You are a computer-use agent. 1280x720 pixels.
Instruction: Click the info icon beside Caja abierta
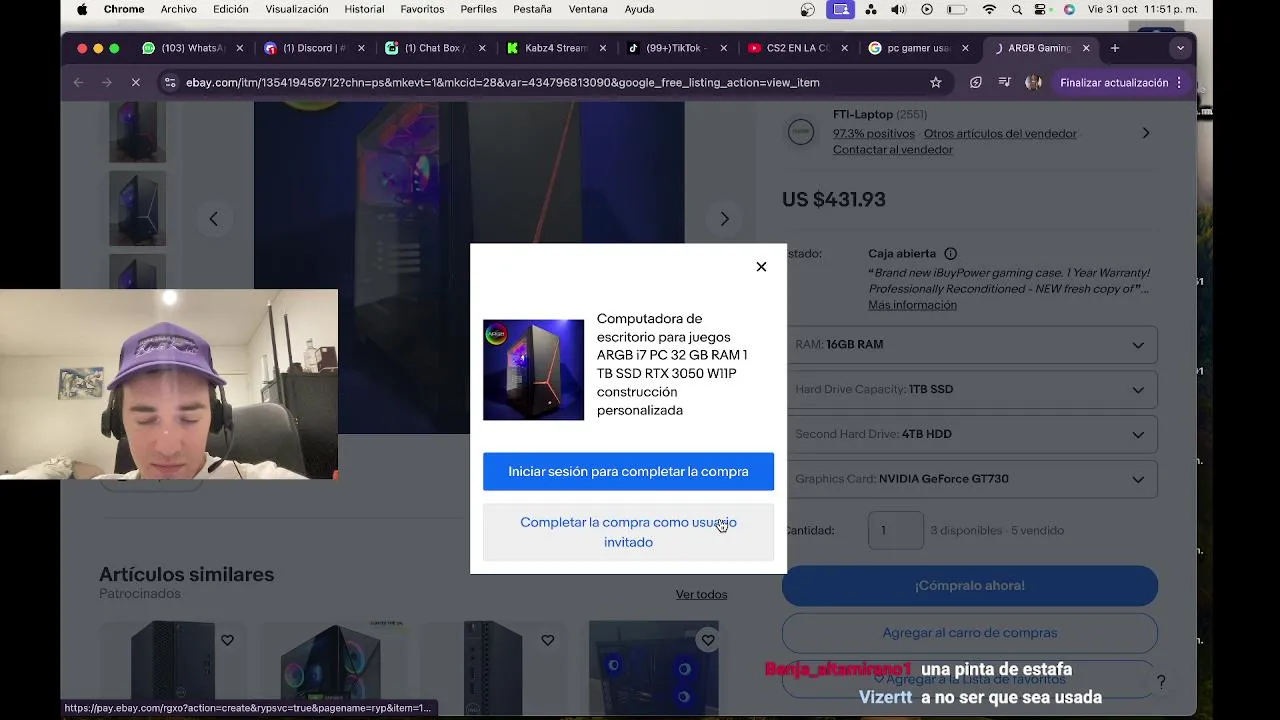pos(951,254)
